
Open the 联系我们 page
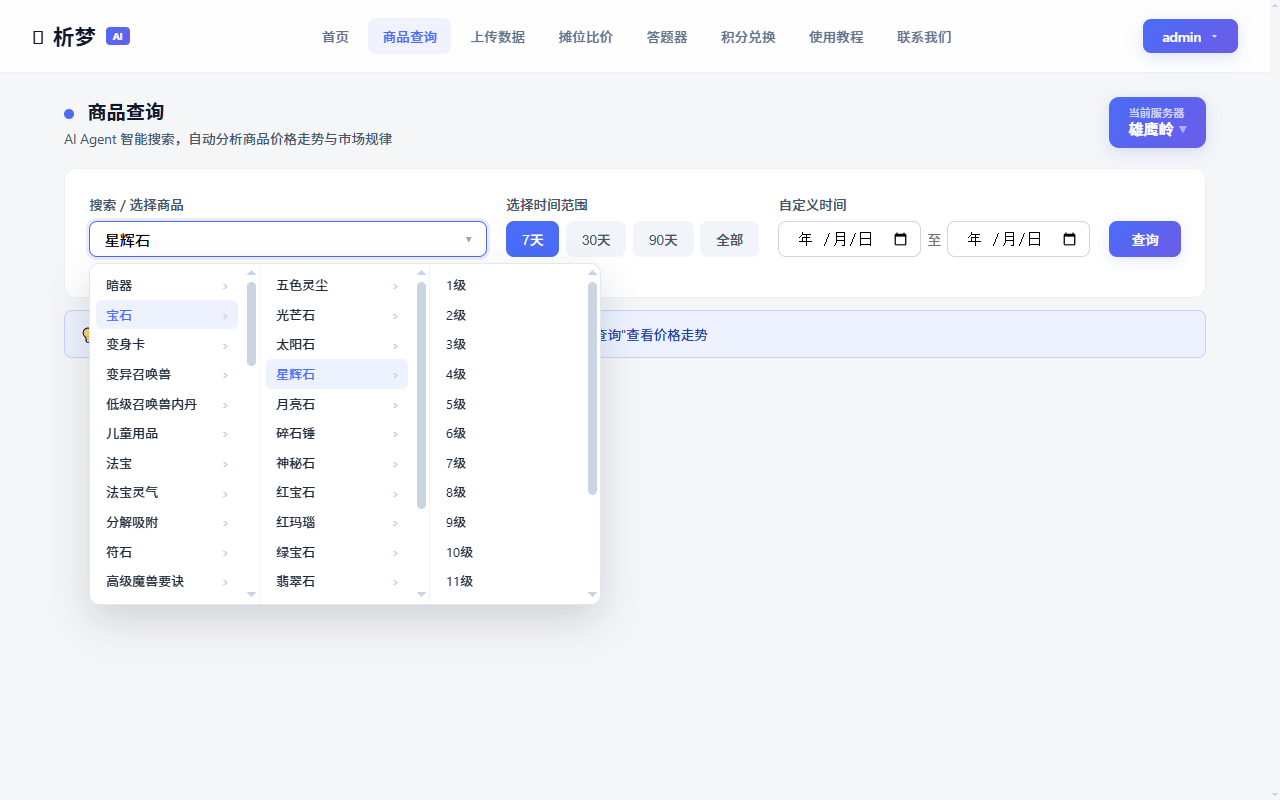pos(924,36)
